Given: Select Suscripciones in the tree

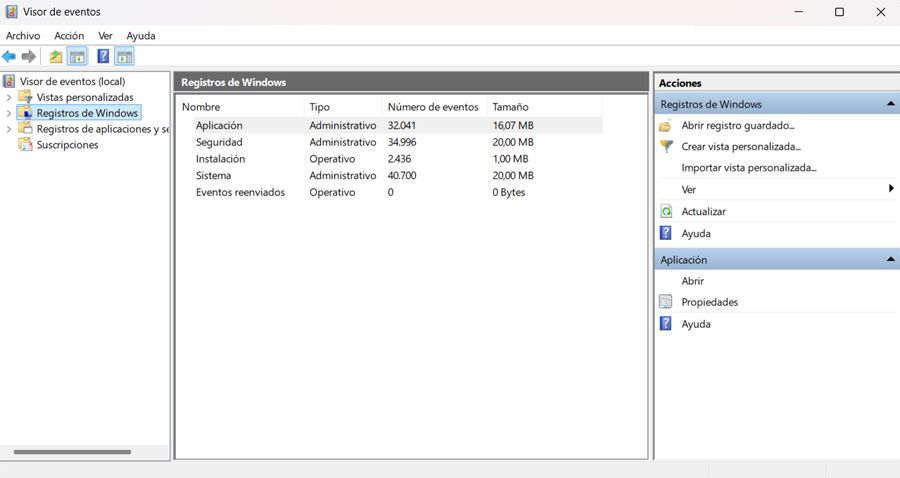Looking at the screenshot, I should (x=67, y=145).
